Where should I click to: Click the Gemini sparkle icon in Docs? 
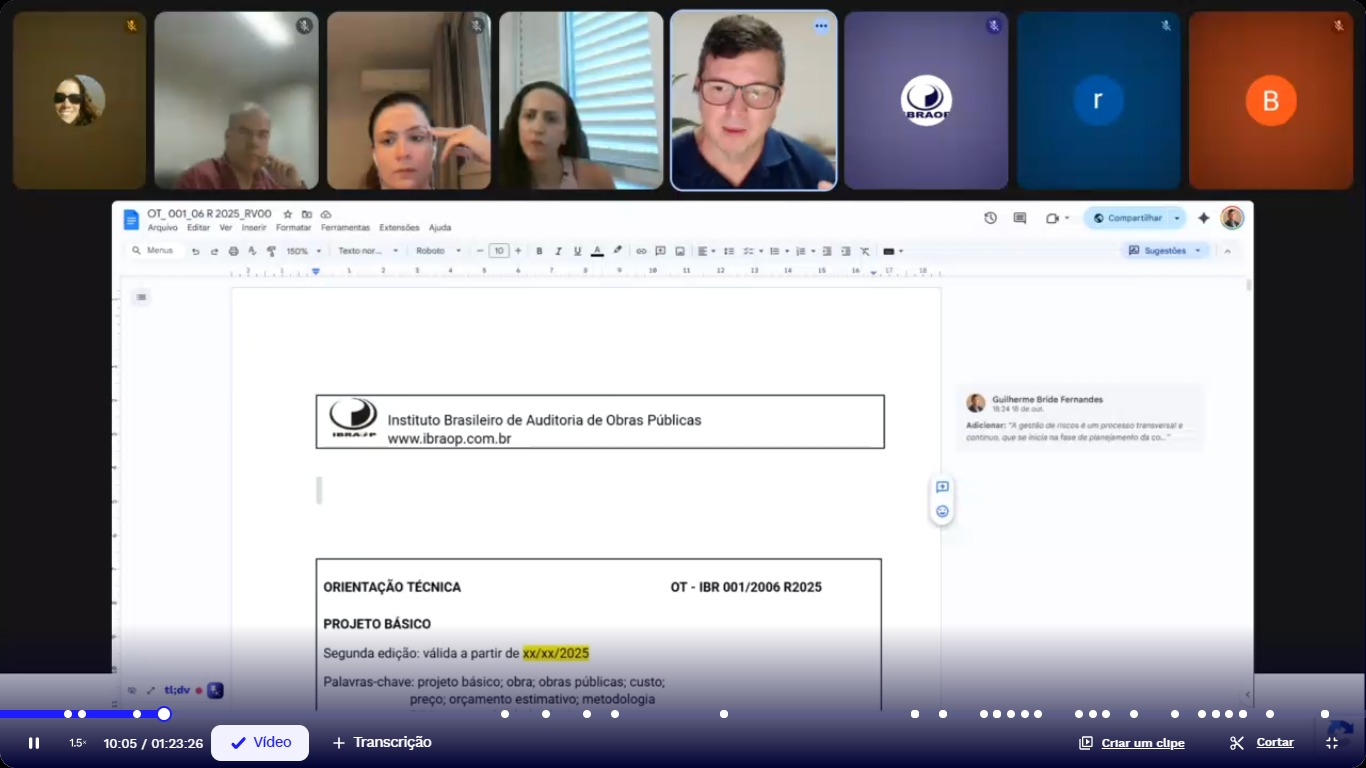click(1204, 218)
